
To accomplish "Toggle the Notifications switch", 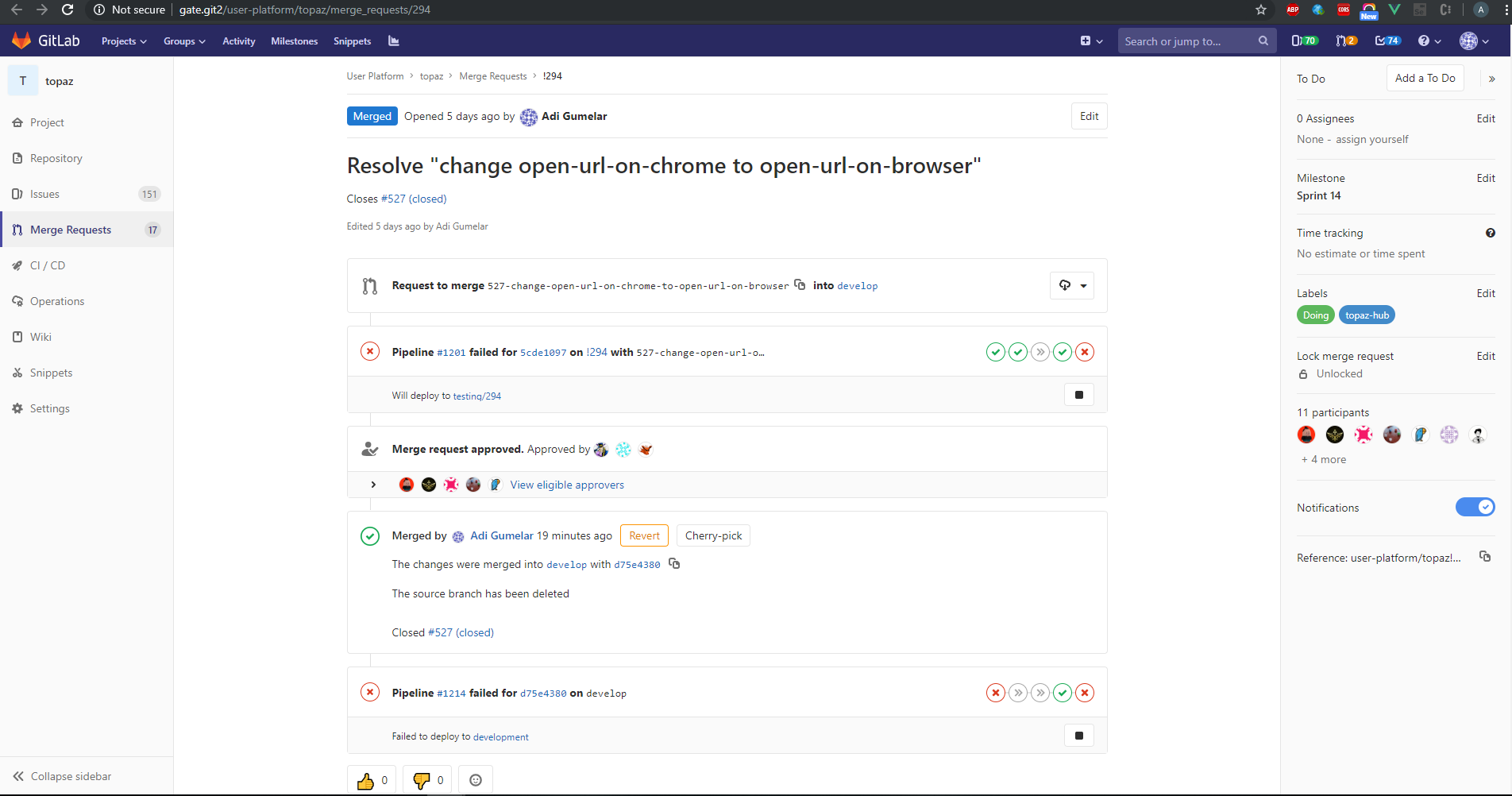I will point(1475,508).
